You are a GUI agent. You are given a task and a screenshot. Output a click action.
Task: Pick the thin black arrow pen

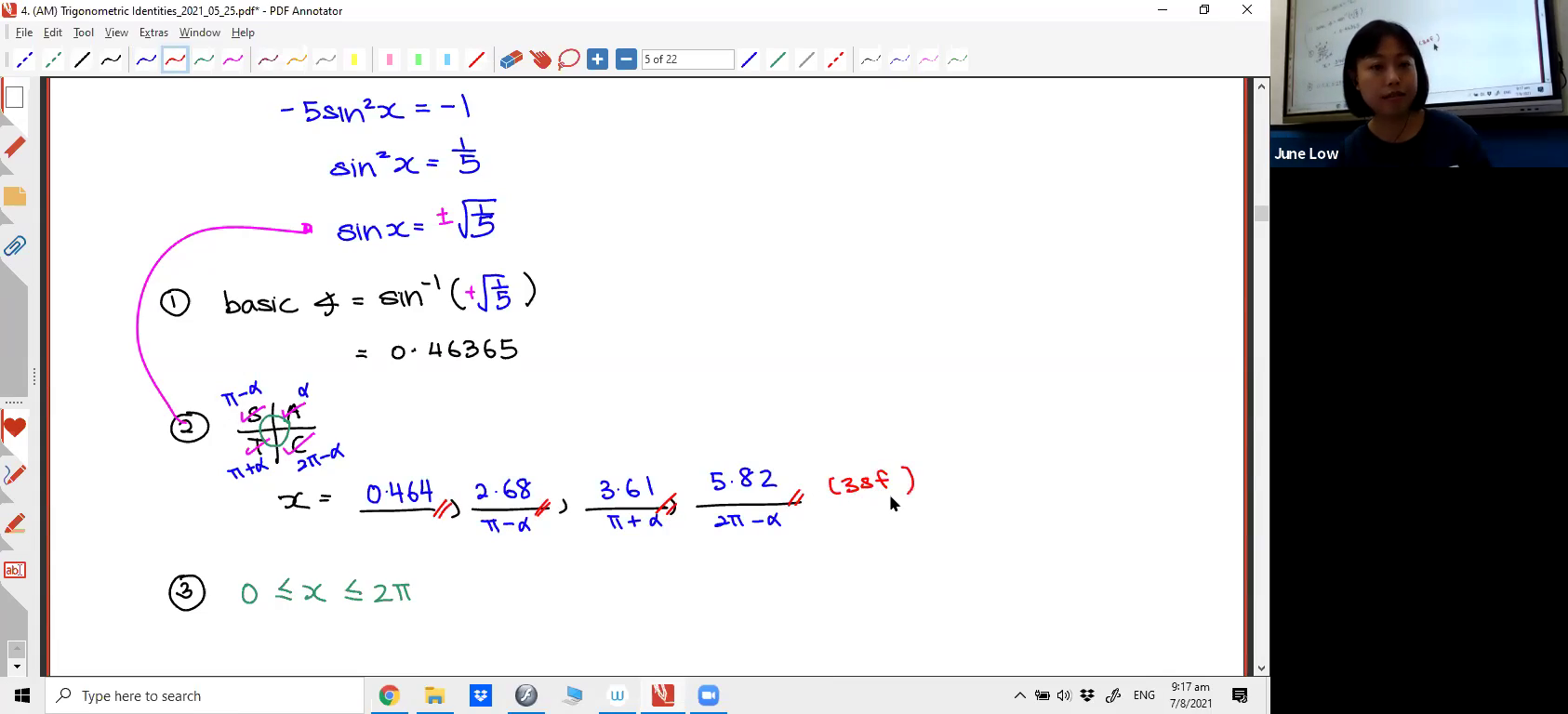tap(870, 59)
